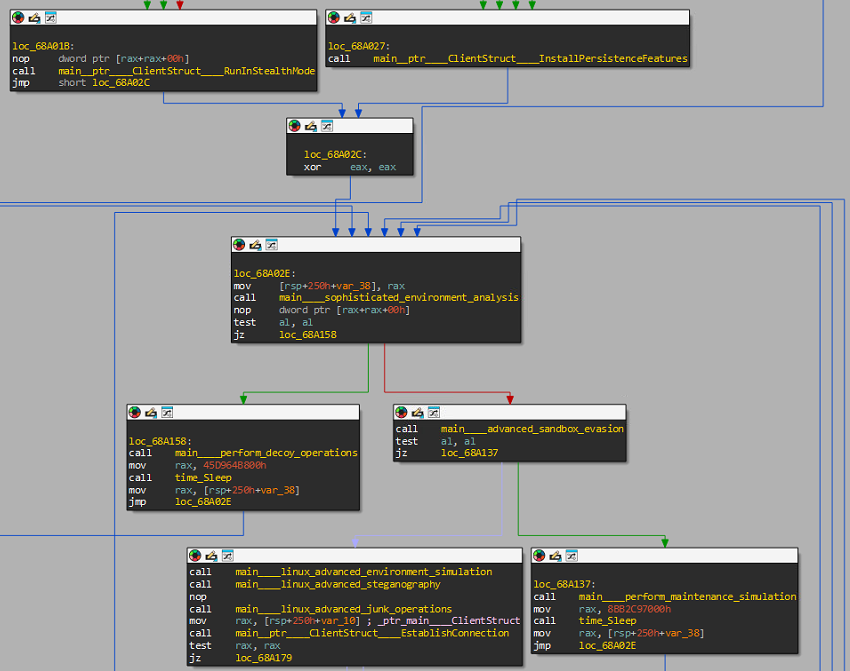
Task: Click group-nodes icon on loc_68A02C block
Action: 327,126
